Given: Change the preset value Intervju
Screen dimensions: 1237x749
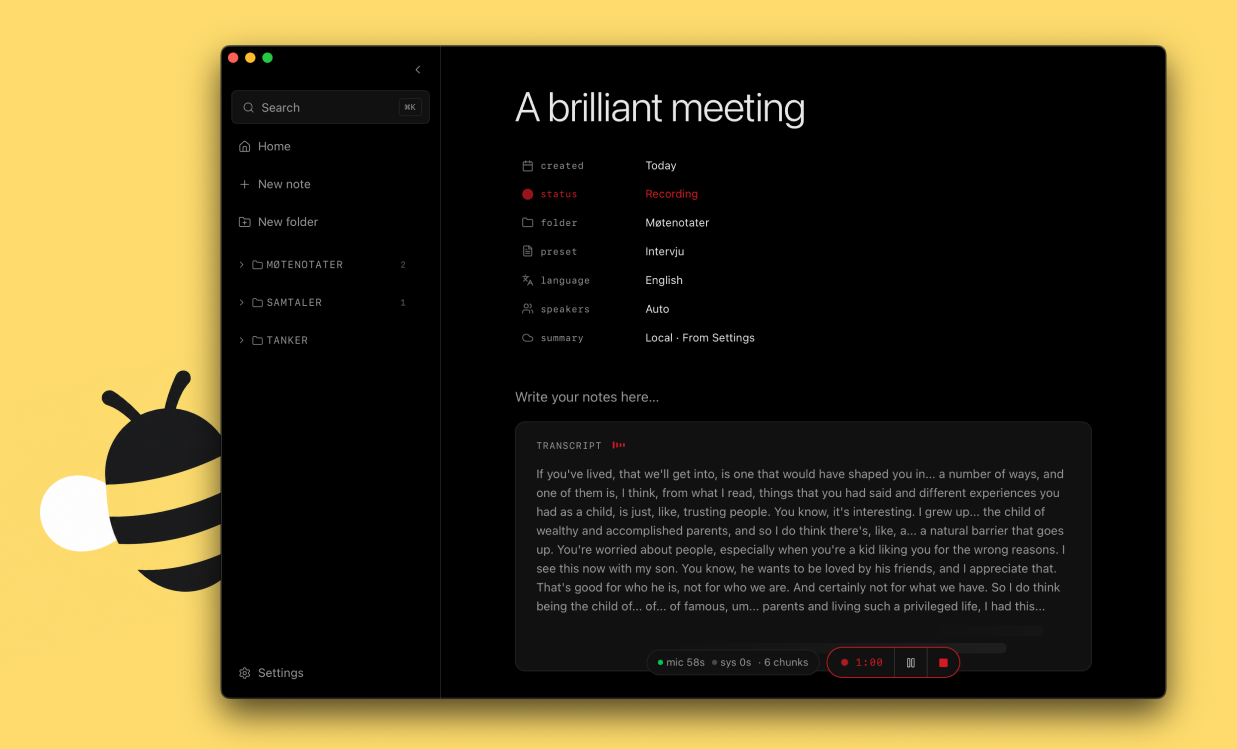Looking at the screenshot, I should [665, 252].
